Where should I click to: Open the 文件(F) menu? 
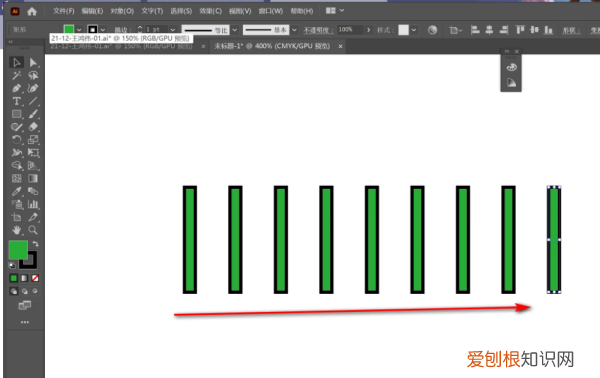pyautogui.click(x=64, y=11)
